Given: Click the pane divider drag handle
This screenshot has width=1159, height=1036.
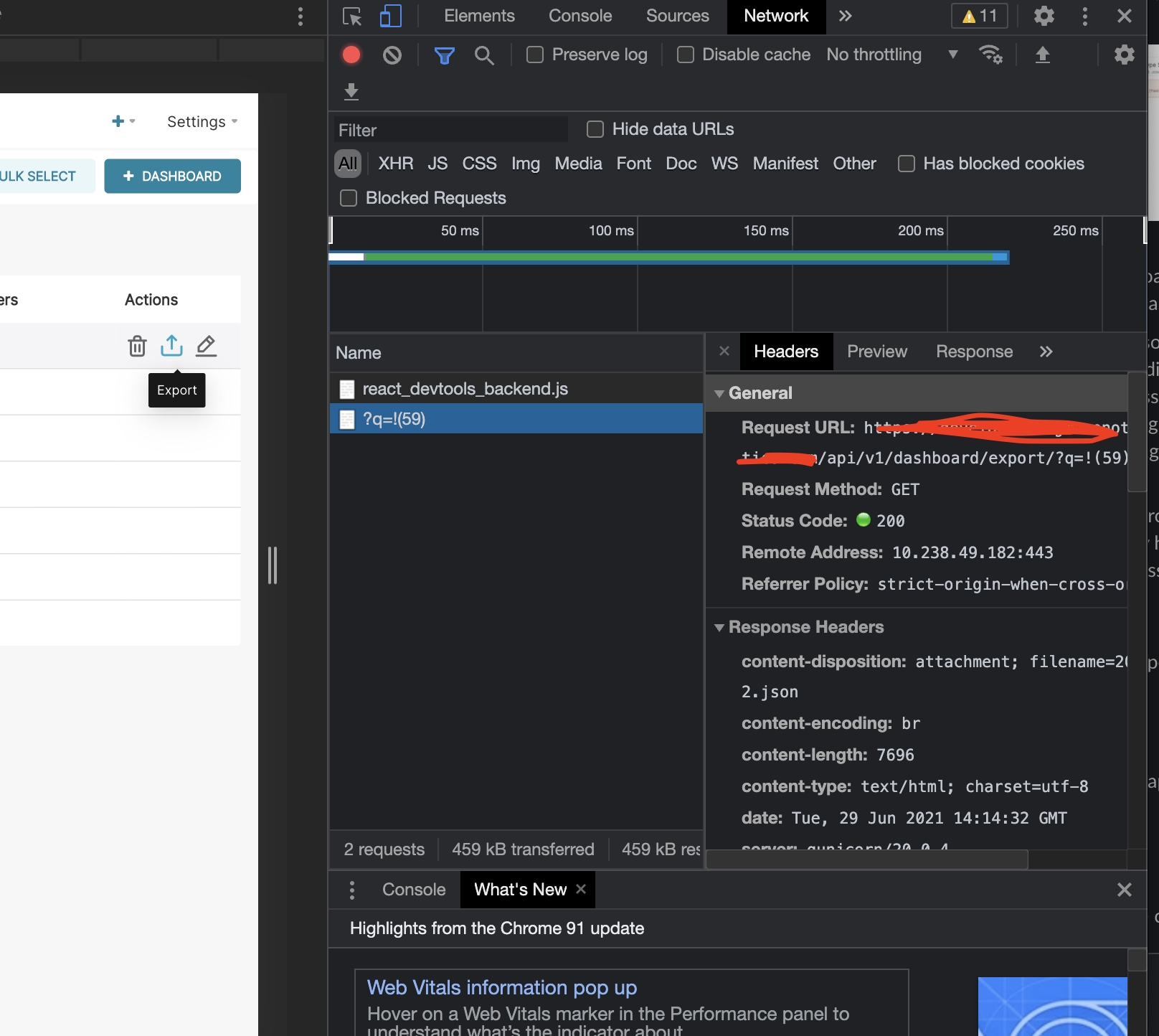Looking at the screenshot, I should (x=273, y=565).
